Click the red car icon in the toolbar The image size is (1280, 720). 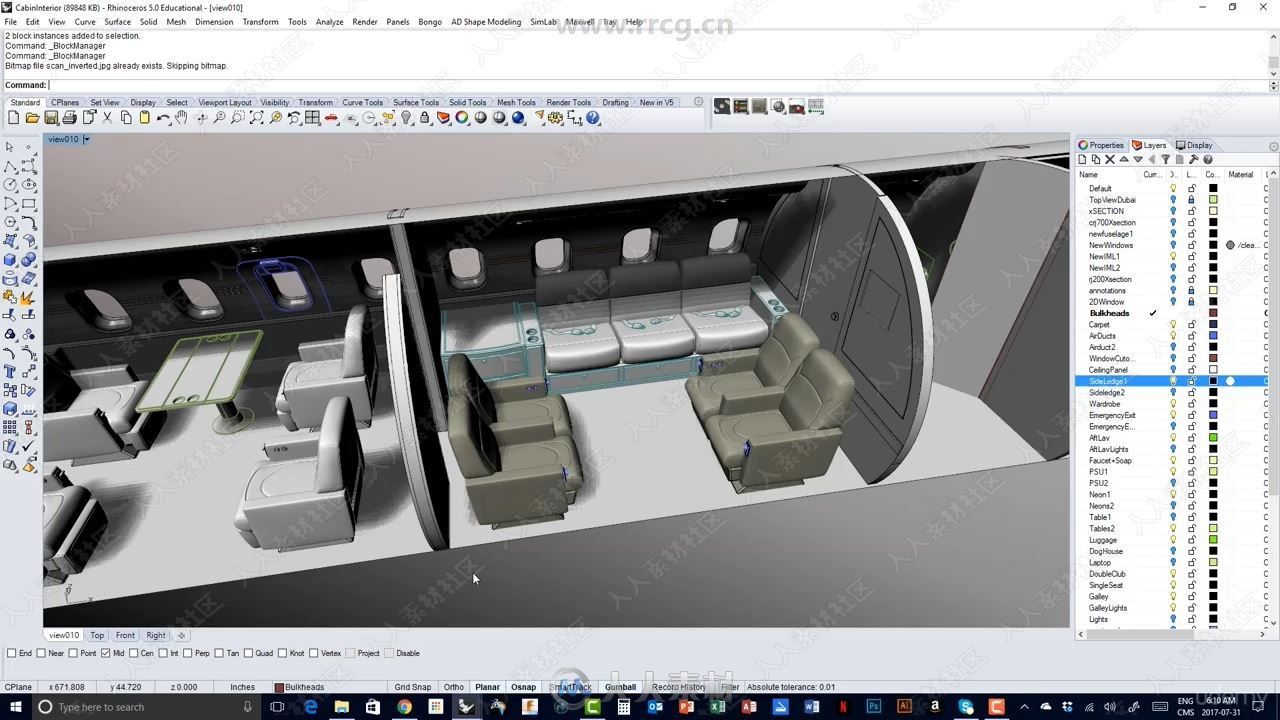(331, 118)
